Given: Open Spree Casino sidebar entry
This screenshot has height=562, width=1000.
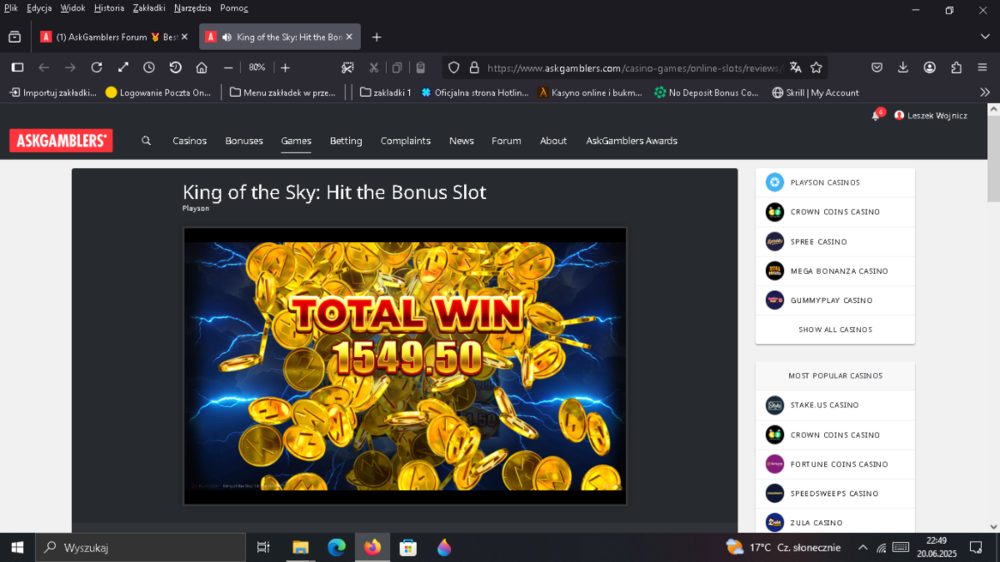Looking at the screenshot, I should coord(835,242).
